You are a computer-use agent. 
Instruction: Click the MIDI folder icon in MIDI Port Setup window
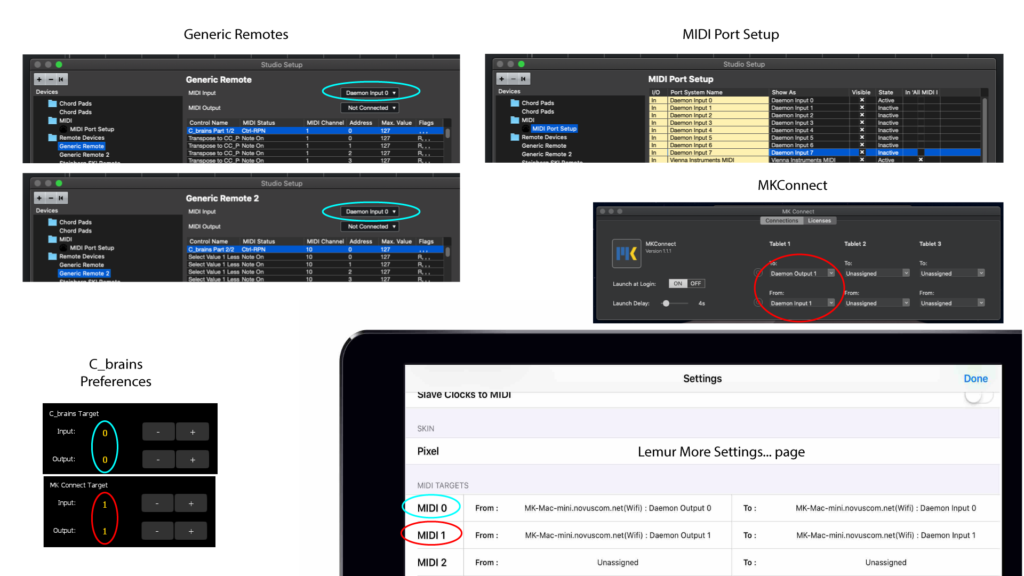(515, 120)
